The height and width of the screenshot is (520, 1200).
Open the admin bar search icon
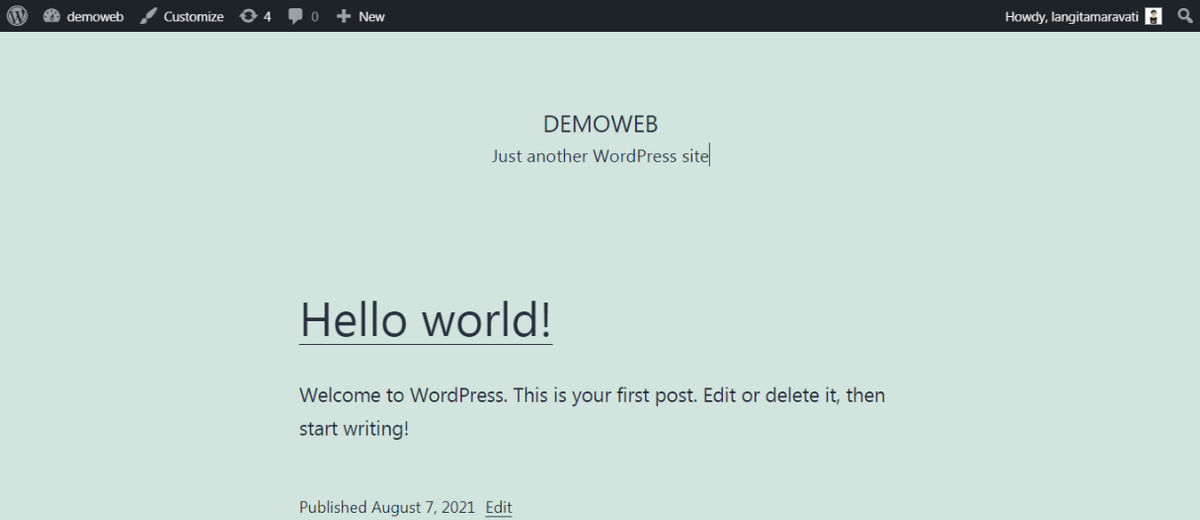(1184, 16)
